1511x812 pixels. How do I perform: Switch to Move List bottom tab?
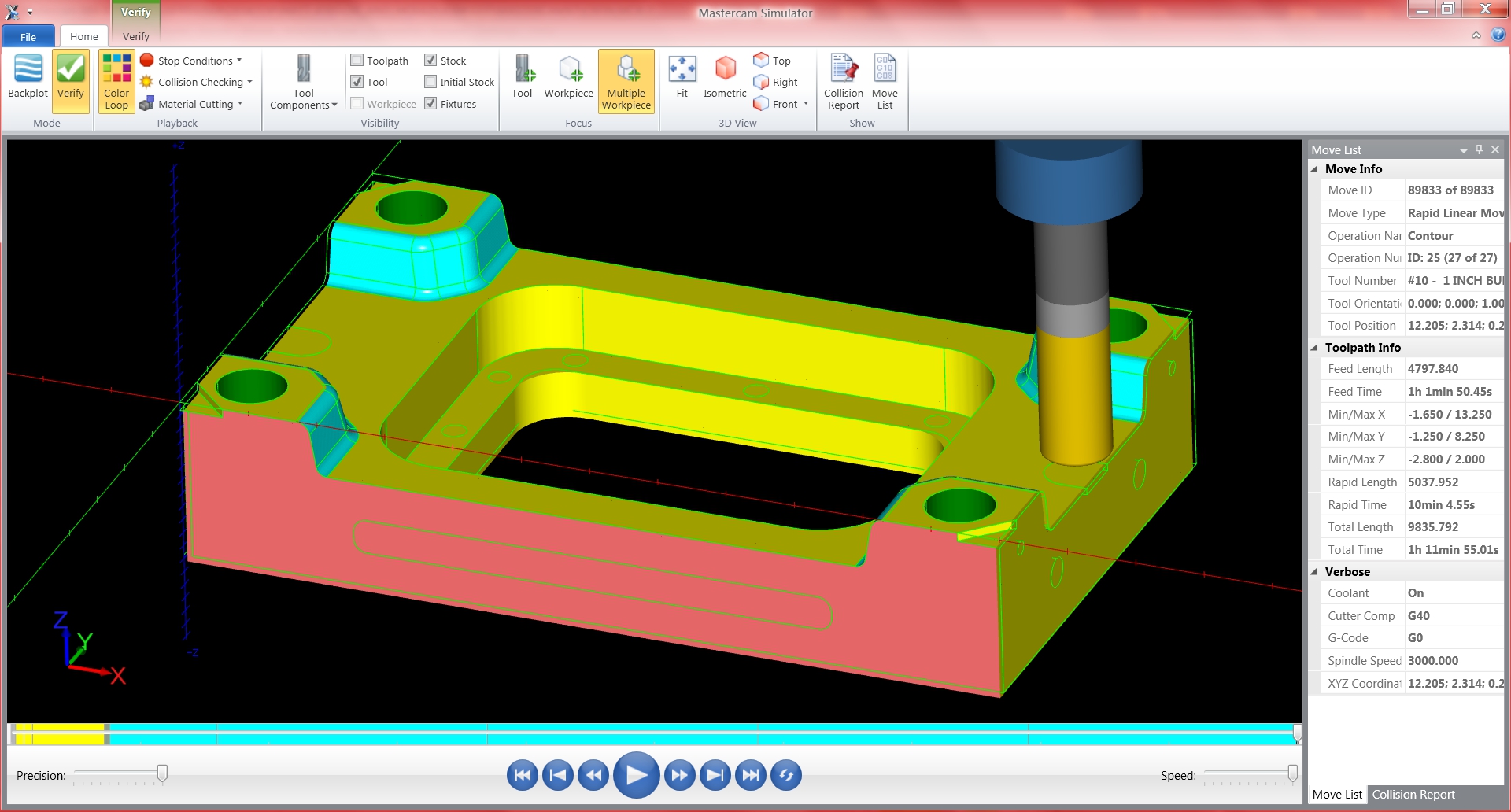pyautogui.click(x=1337, y=795)
